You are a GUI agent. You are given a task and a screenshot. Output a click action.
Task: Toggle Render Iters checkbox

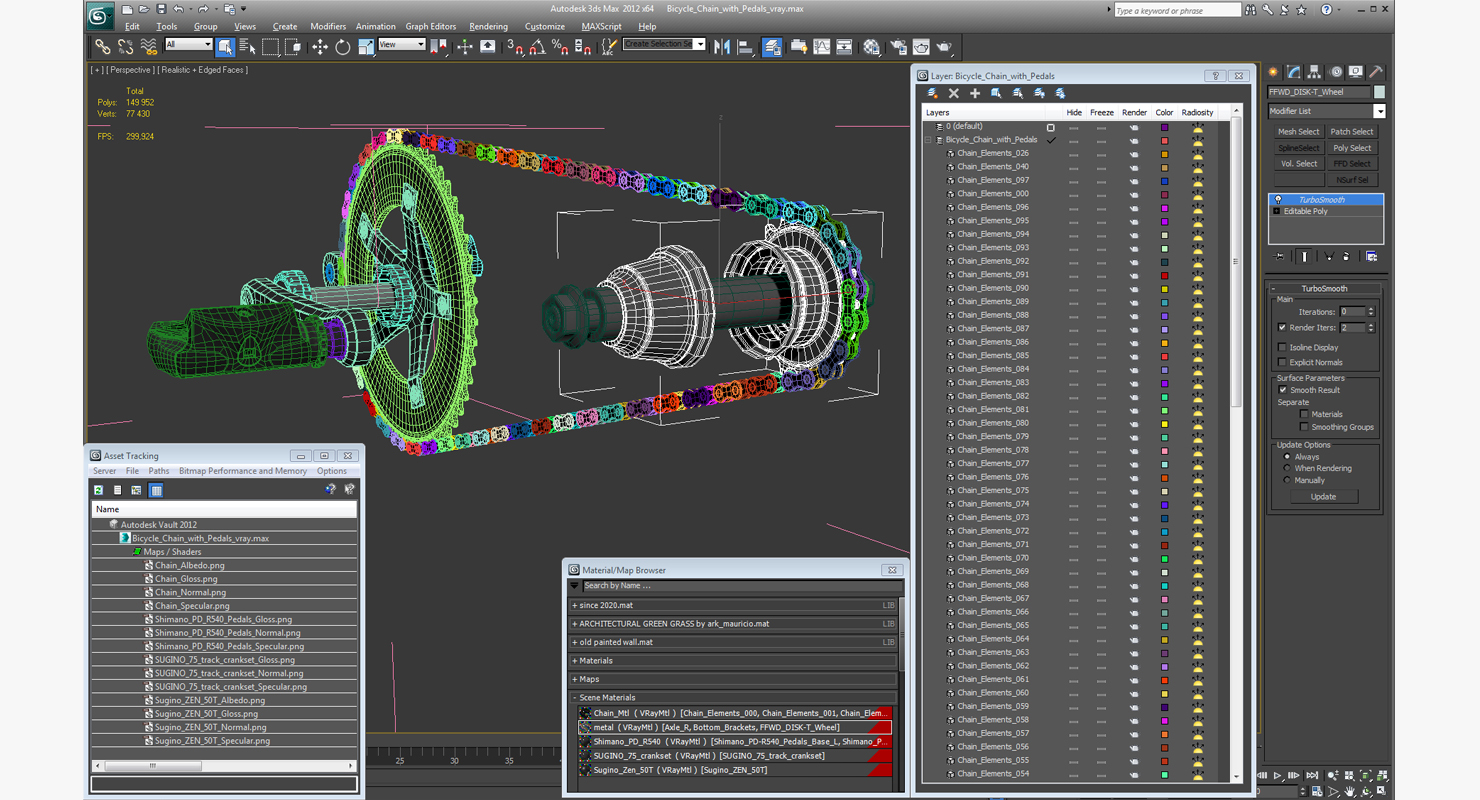coord(1283,328)
